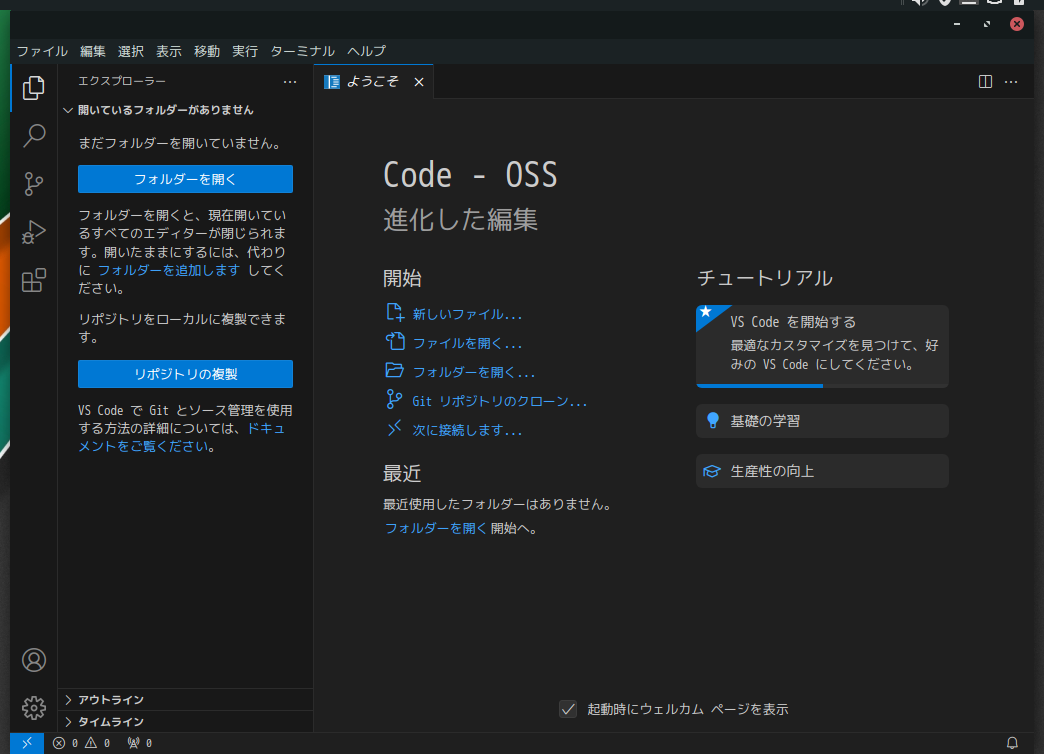
Task: Open the Search view icon
Action: 33,136
